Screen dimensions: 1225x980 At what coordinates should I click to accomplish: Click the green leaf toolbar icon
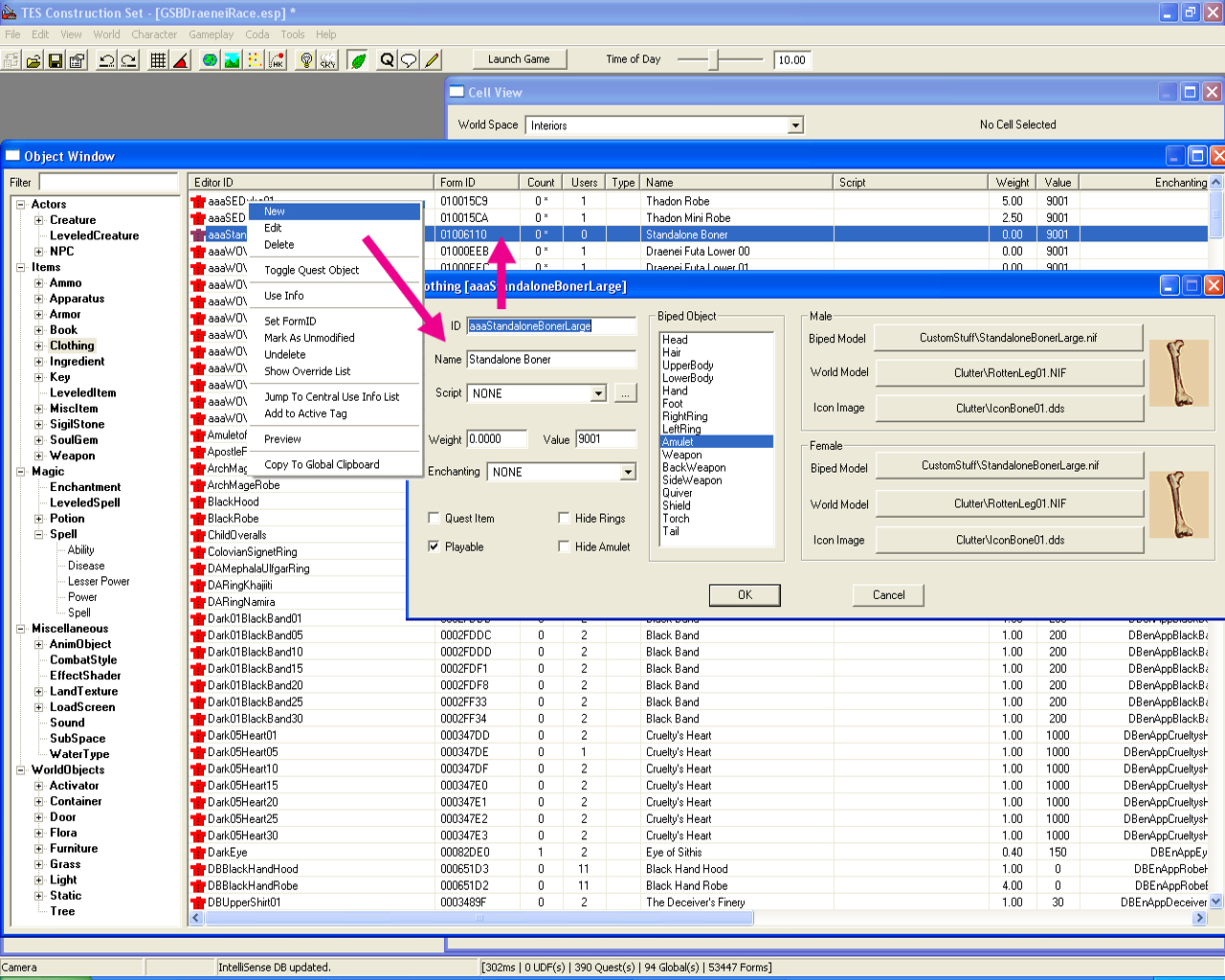358,60
